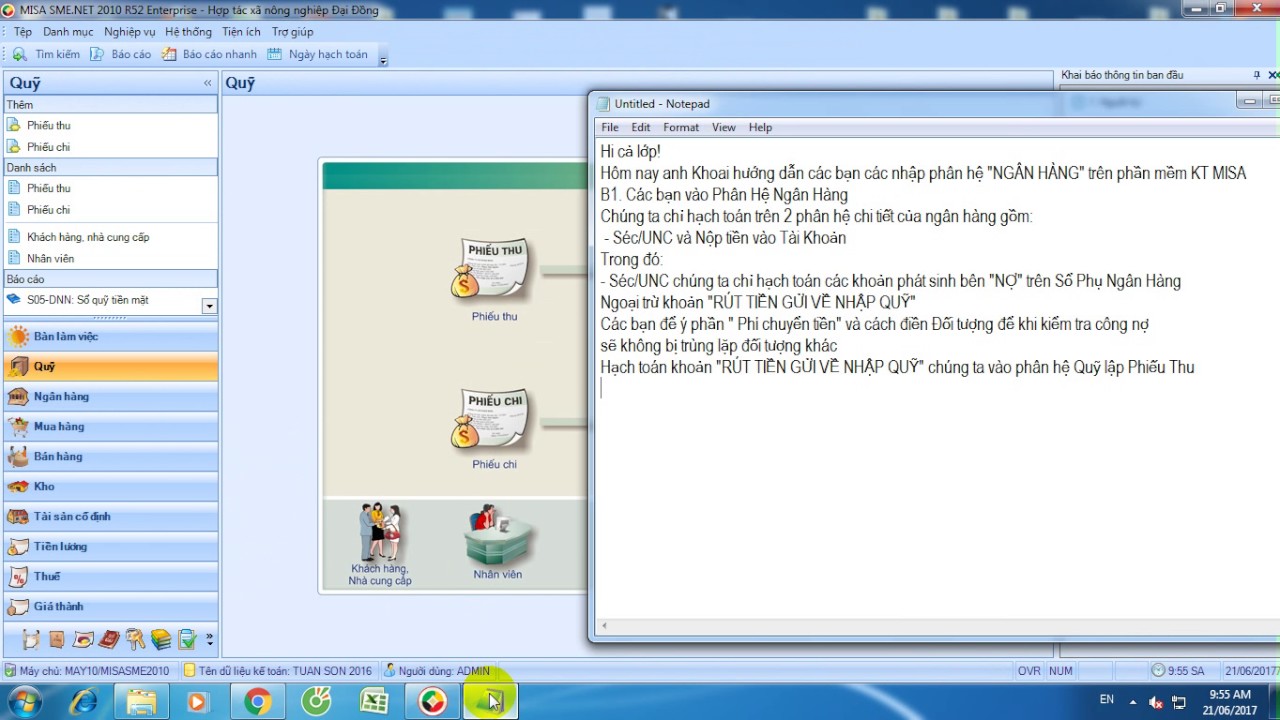Click the stacked books icon in module strip
Screen dimensions: 1280x720
(161, 639)
